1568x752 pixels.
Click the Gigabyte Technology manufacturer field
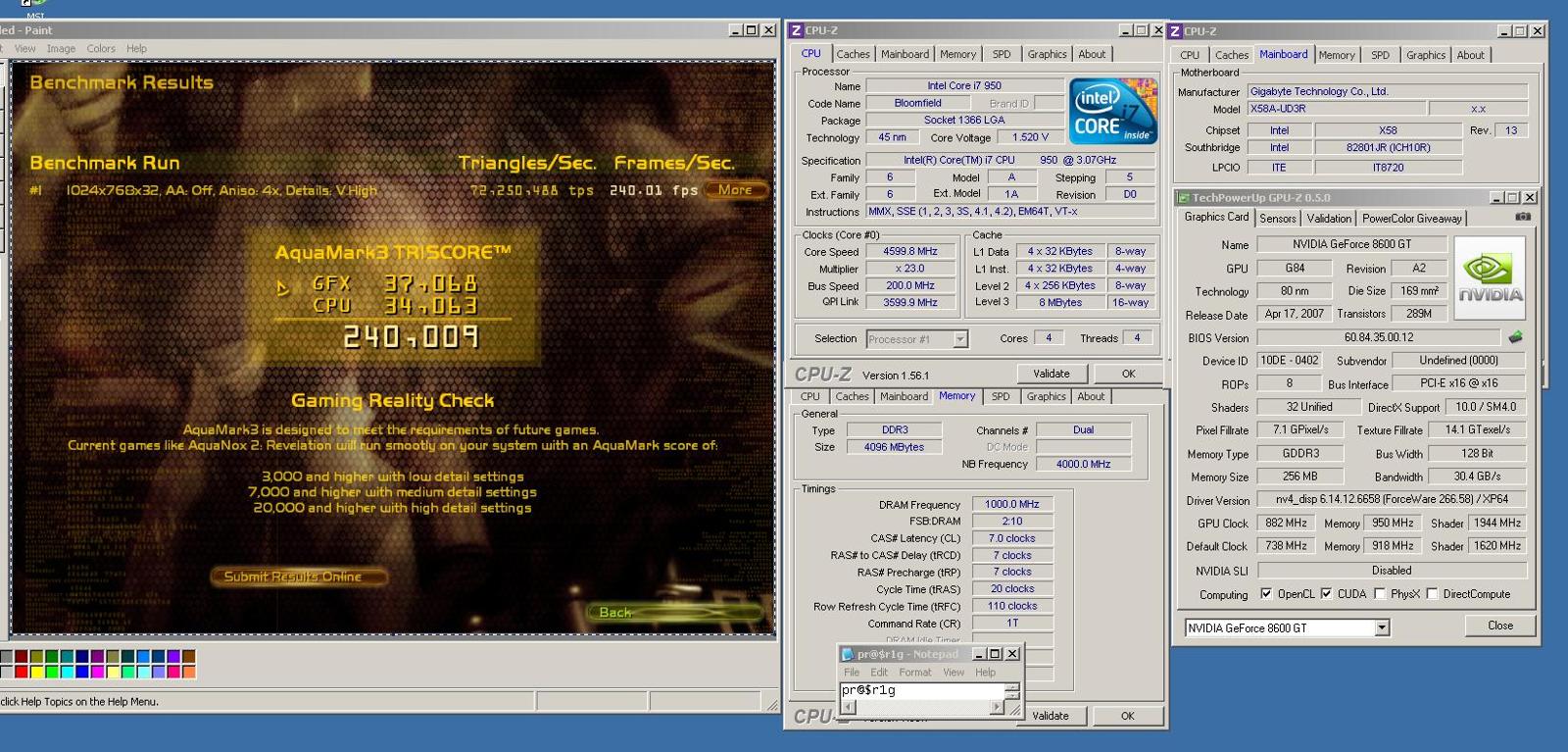click(1387, 91)
